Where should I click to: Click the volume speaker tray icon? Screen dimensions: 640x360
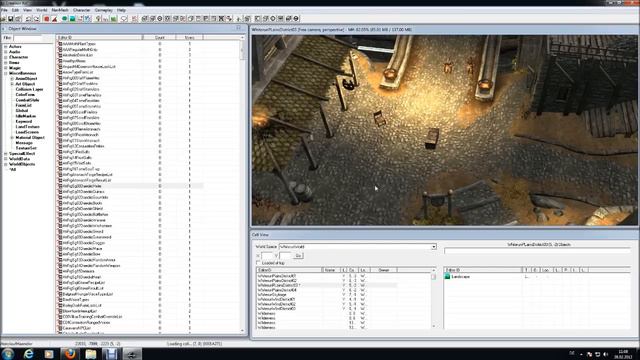tap(606, 354)
